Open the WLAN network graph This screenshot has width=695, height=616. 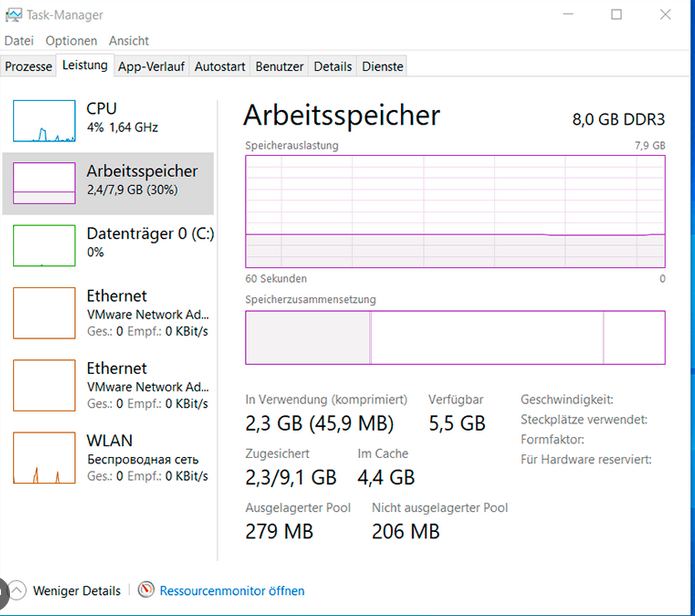coord(44,458)
